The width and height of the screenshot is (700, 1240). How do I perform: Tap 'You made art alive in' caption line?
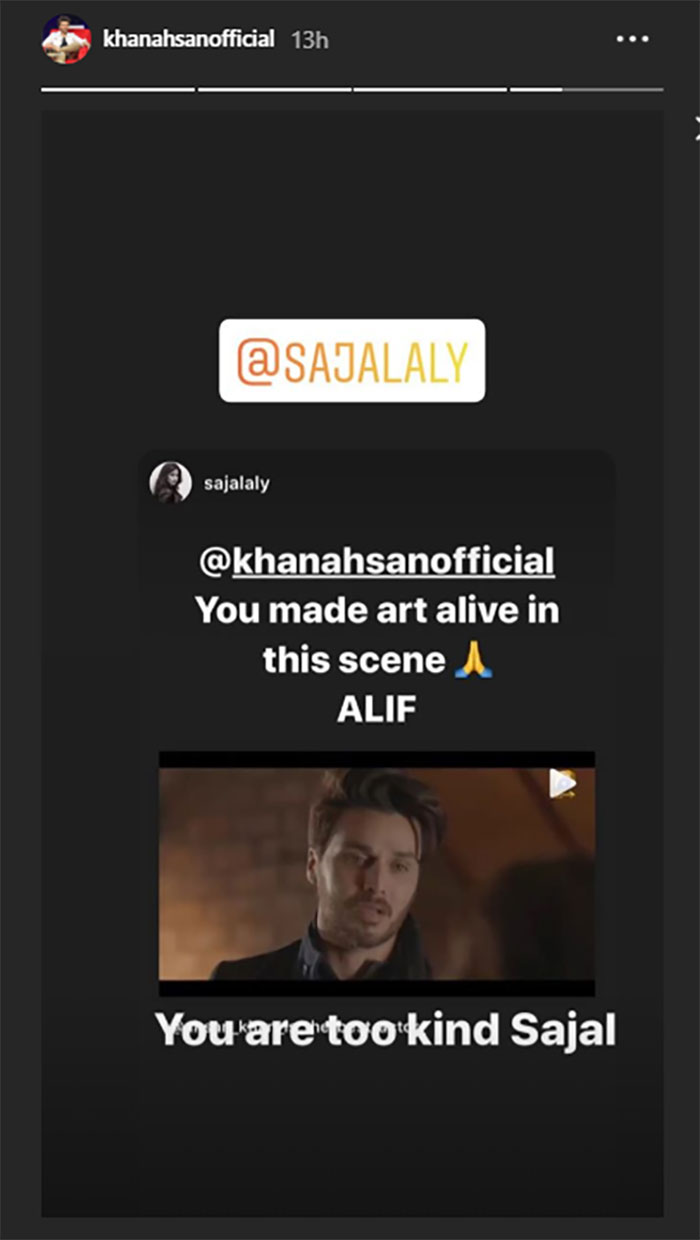(377, 610)
